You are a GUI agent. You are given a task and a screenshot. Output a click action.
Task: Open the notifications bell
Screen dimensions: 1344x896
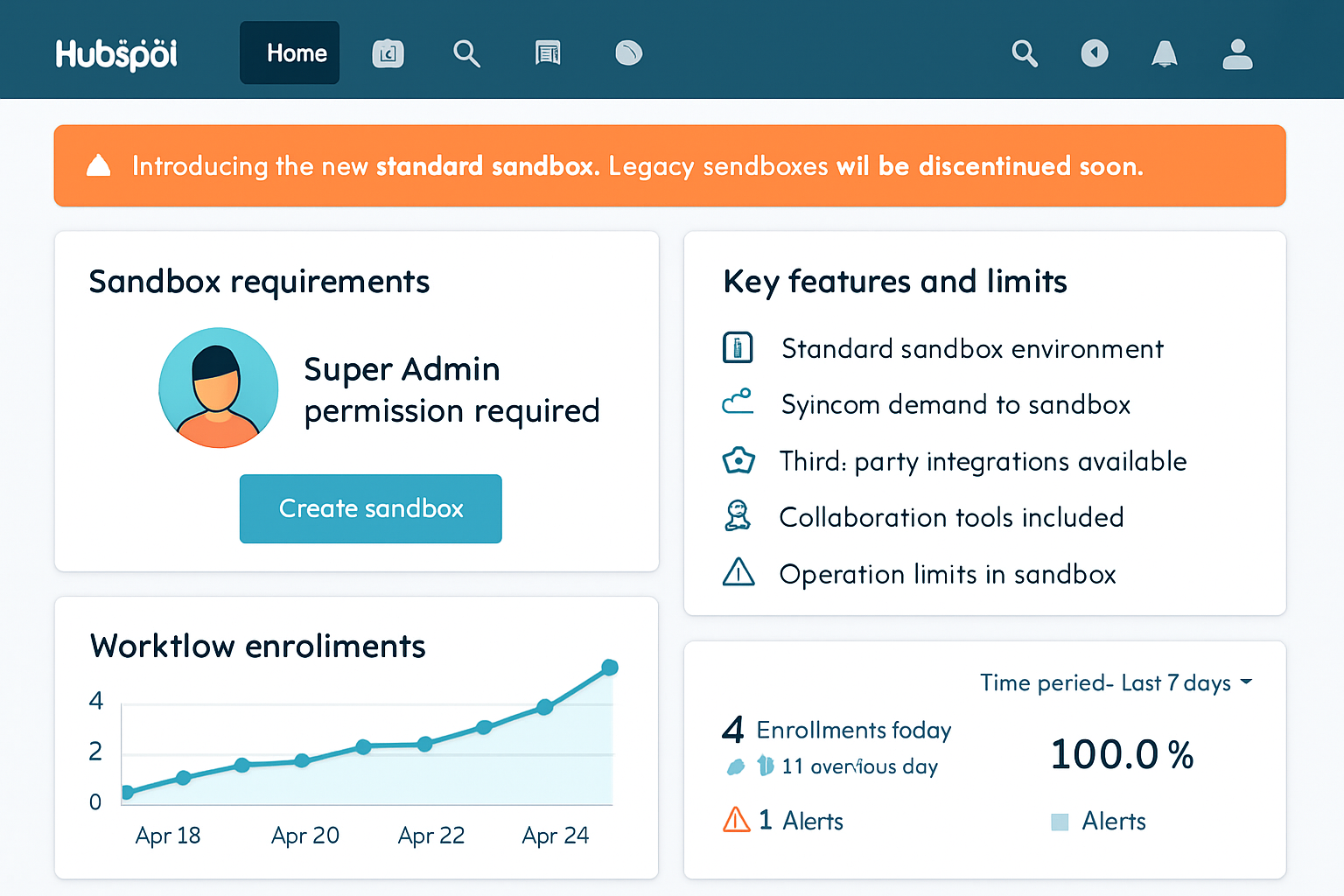1164,54
